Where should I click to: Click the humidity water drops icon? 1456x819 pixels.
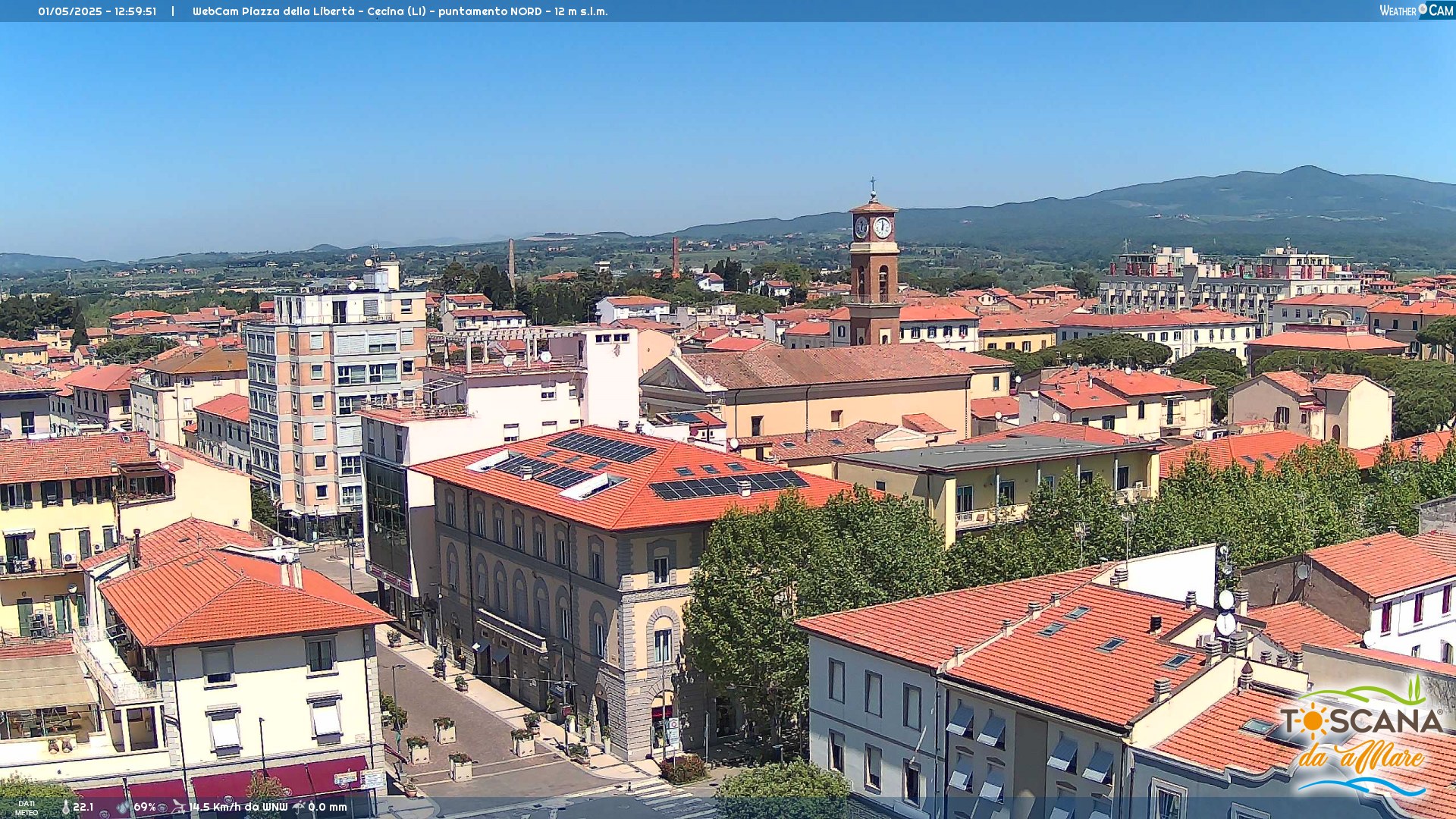[122, 807]
